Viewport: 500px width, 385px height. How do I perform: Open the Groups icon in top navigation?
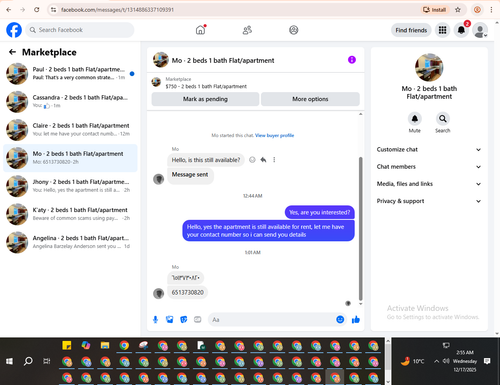[294, 30]
